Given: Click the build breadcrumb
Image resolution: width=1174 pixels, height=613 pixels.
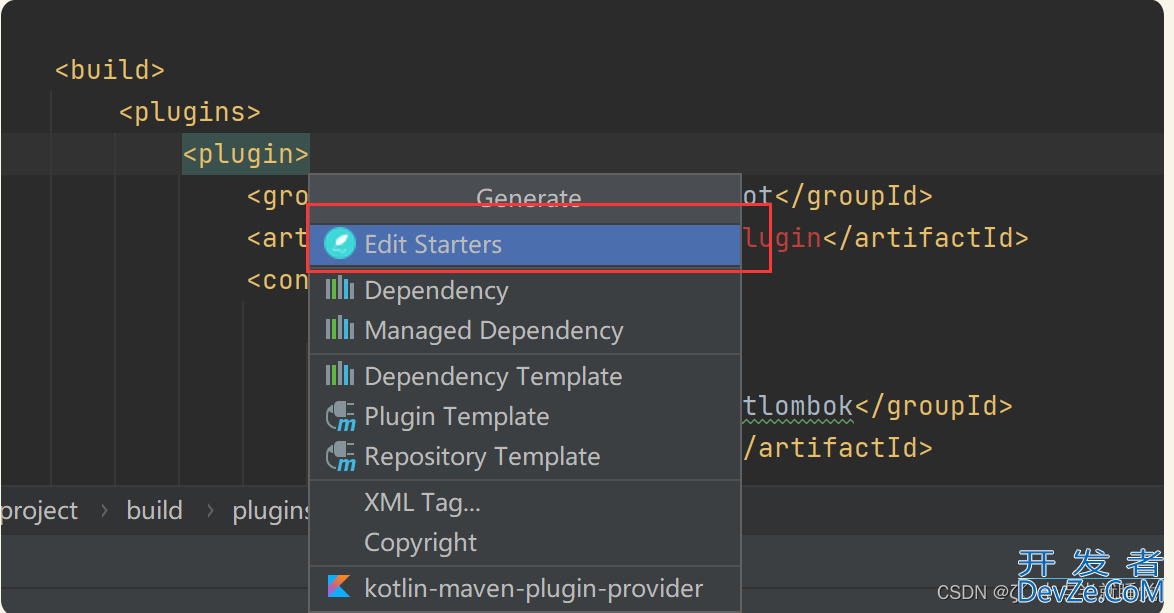Looking at the screenshot, I should [x=154, y=510].
